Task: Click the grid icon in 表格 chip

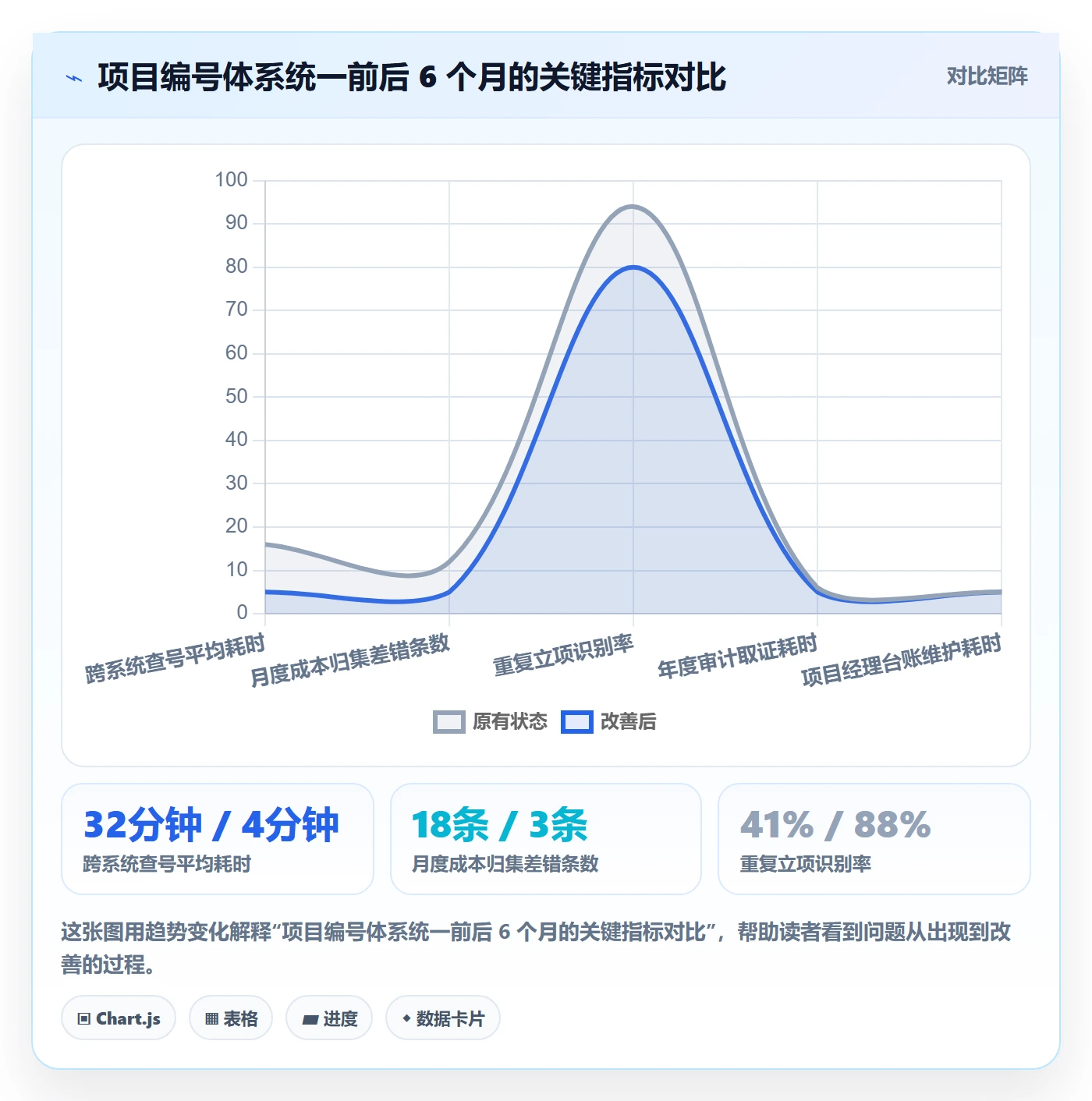Action: point(211,1019)
